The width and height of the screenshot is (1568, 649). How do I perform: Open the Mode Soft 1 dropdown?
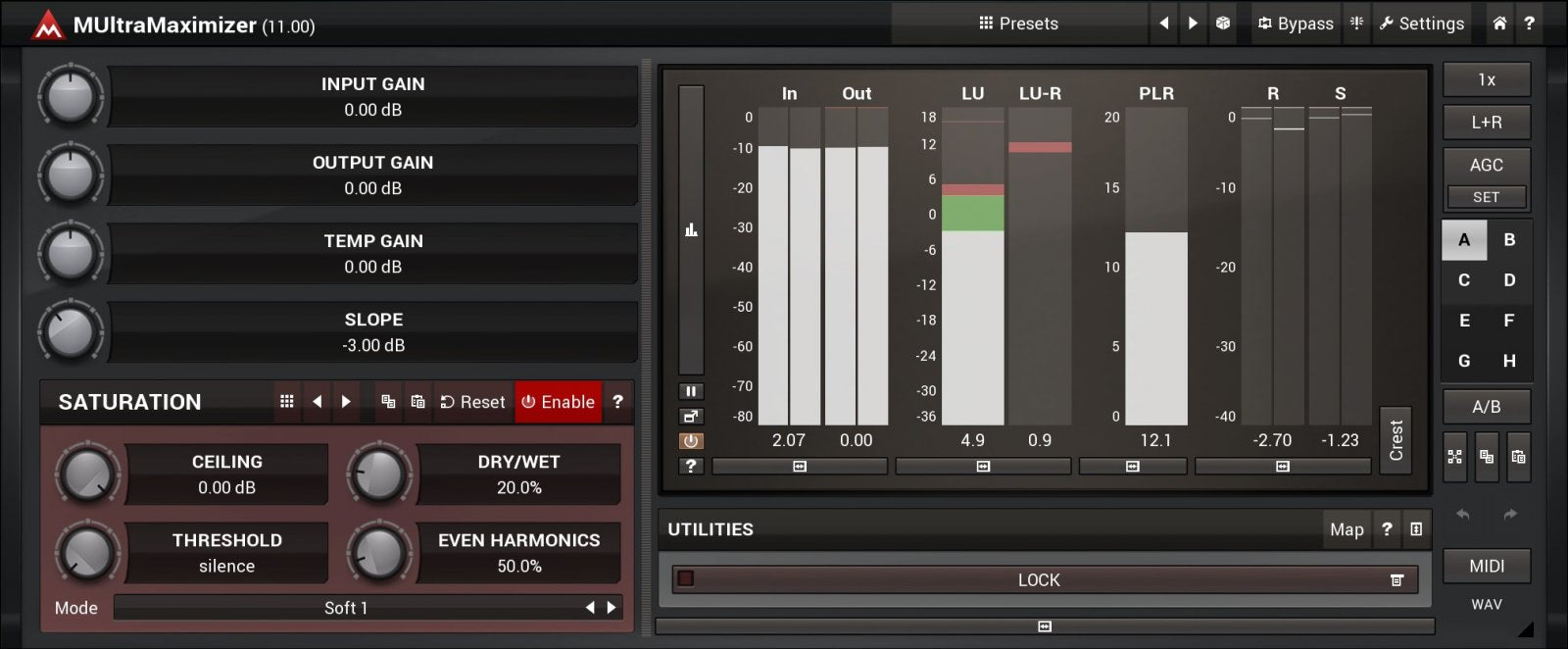pos(346,608)
